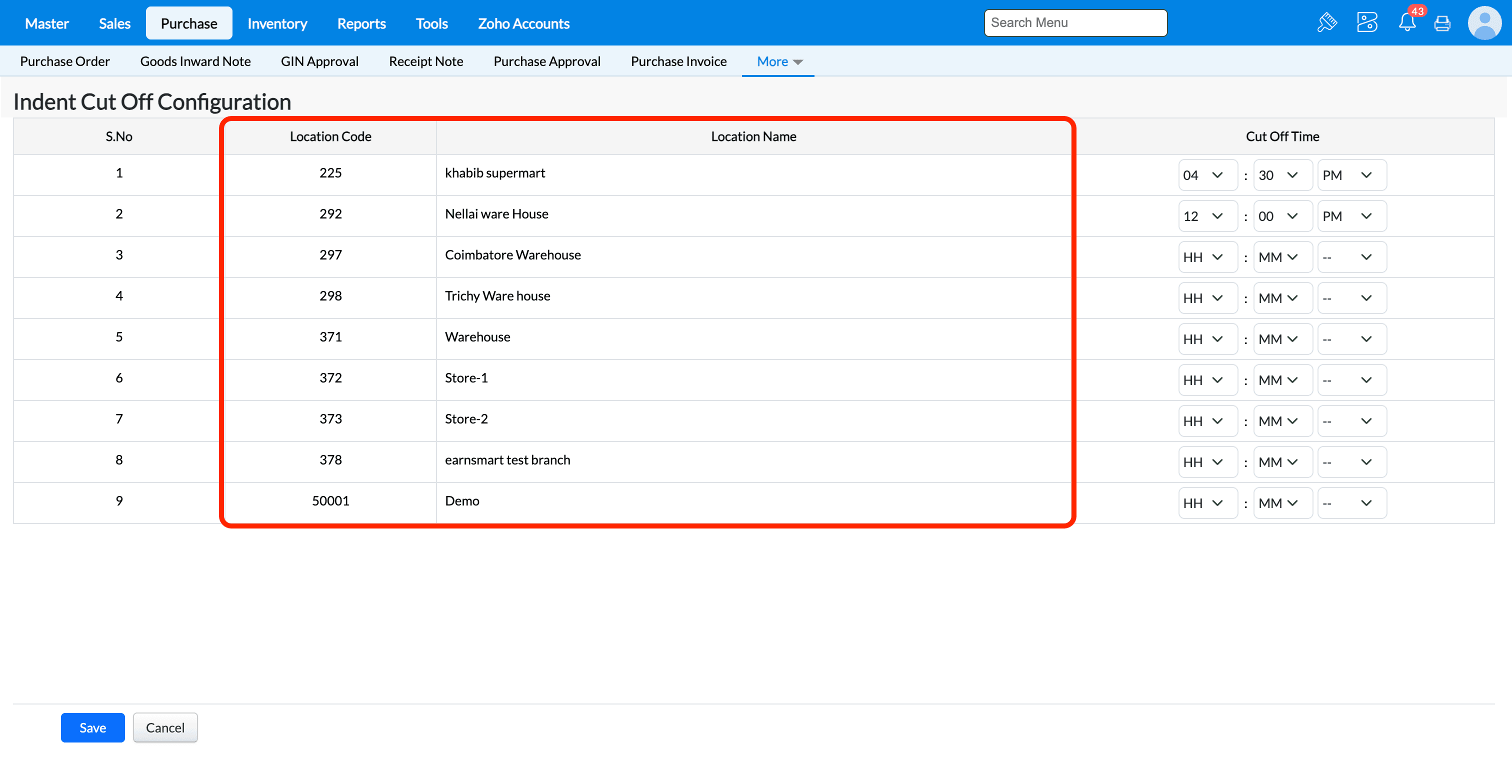Open the user profile avatar
This screenshot has width=1512, height=784.
pos(1484,23)
